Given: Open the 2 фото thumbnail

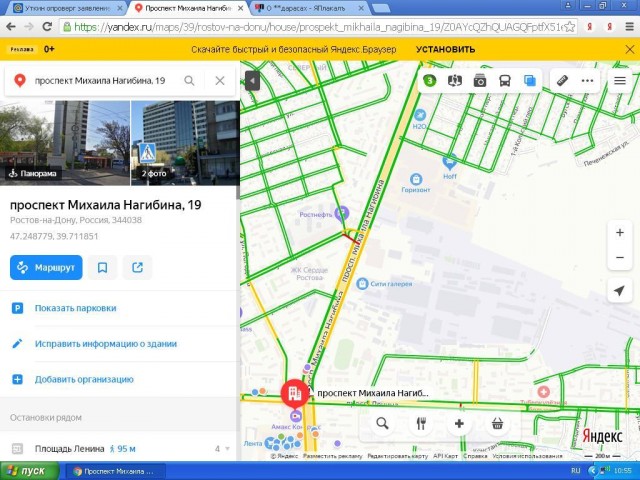Looking at the screenshot, I should click(185, 143).
